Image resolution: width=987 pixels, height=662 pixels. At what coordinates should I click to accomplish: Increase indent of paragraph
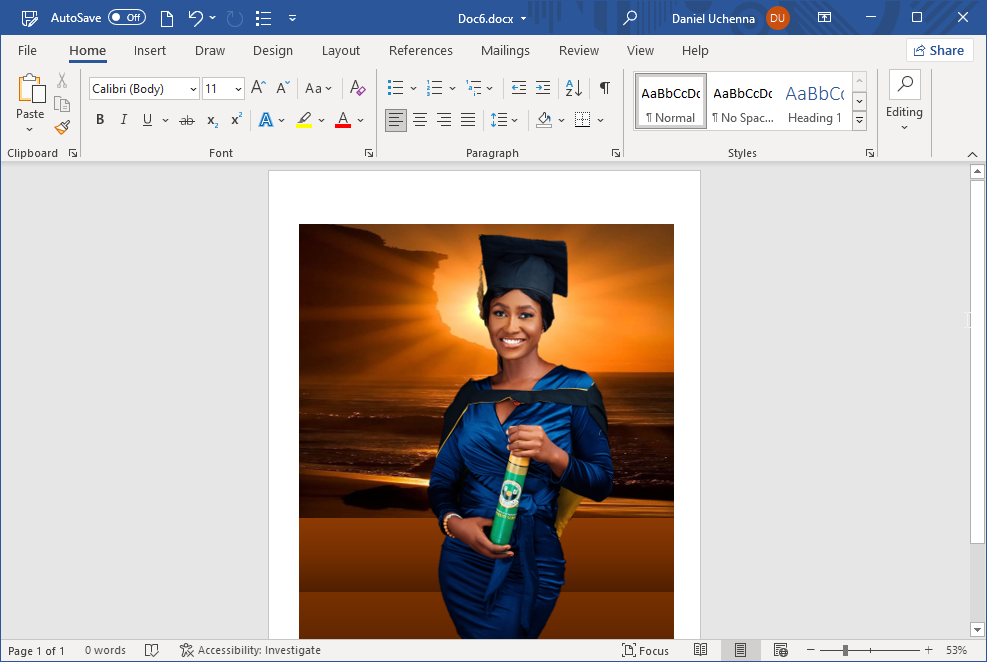543,88
